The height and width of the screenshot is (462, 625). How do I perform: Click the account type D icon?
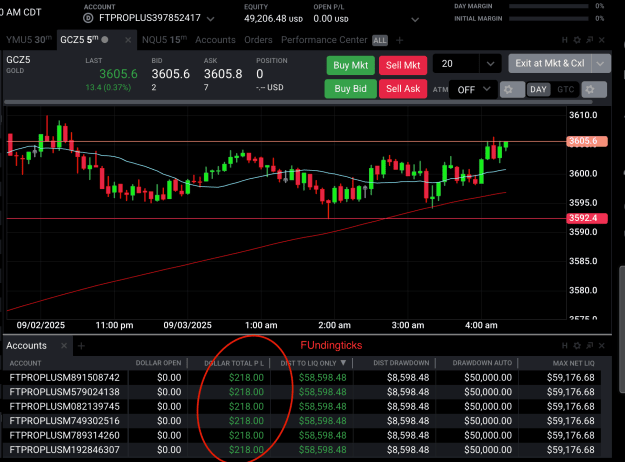coord(88,18)
